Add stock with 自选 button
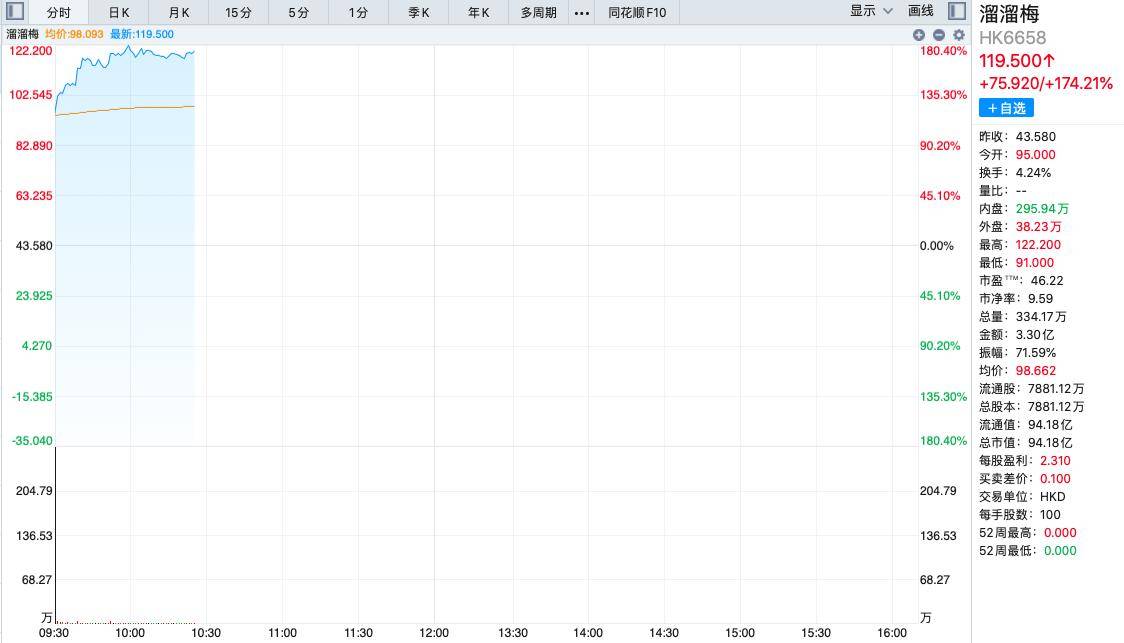The image size is (1124, 643). tap(1006, 108)
